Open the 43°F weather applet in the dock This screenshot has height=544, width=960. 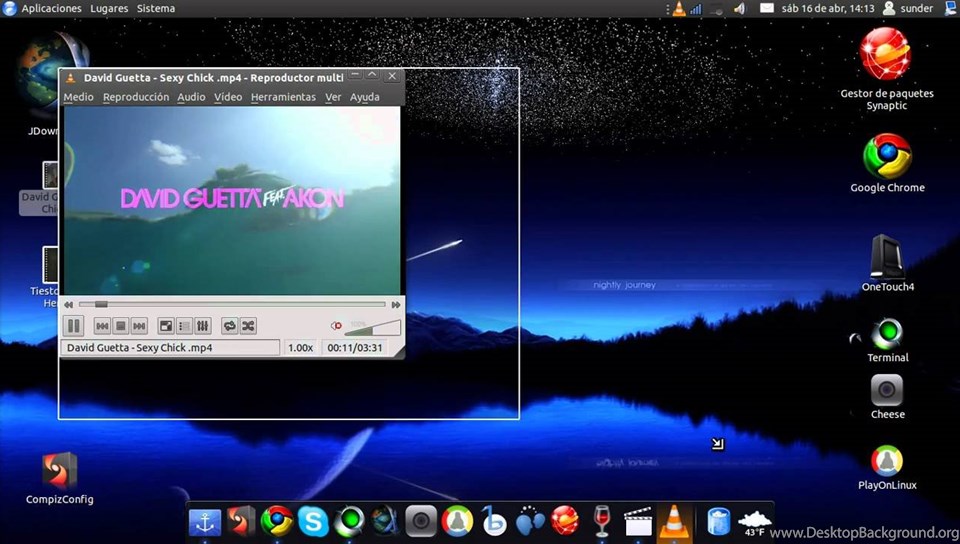tap(754, 523)
